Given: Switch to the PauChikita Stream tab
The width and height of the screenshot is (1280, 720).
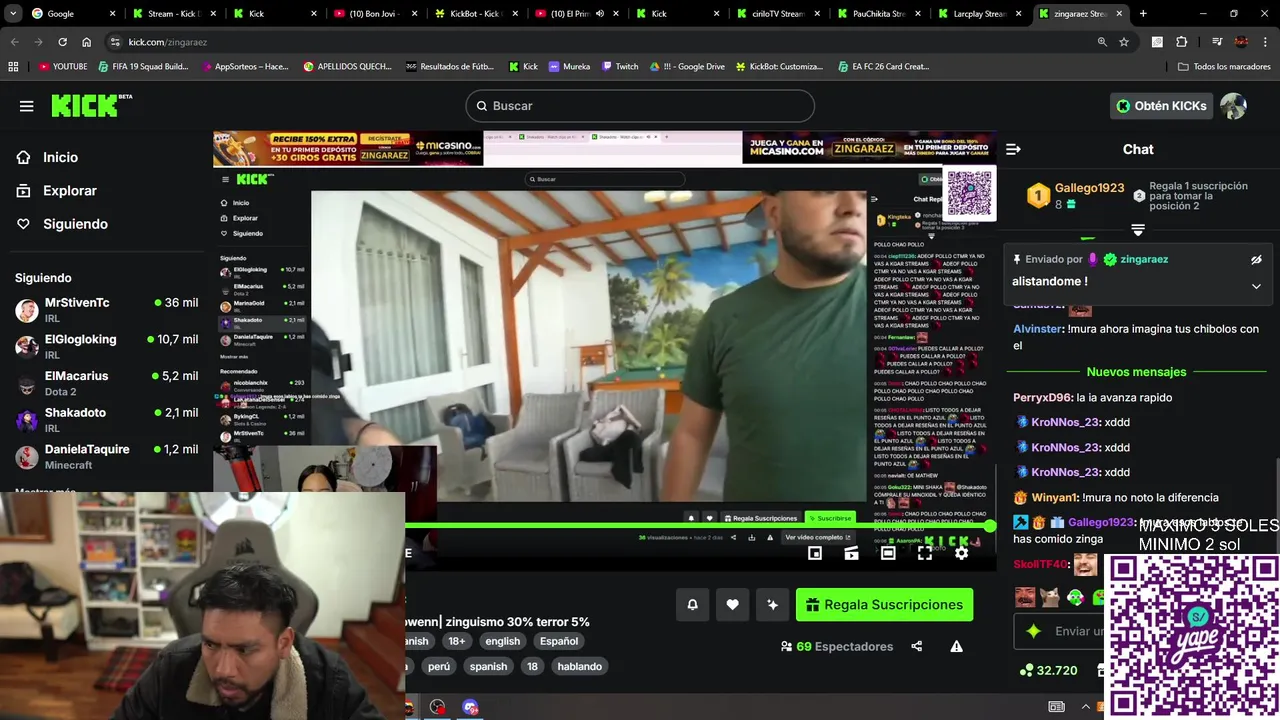Looking at the screenshot, I should [878, 14].
